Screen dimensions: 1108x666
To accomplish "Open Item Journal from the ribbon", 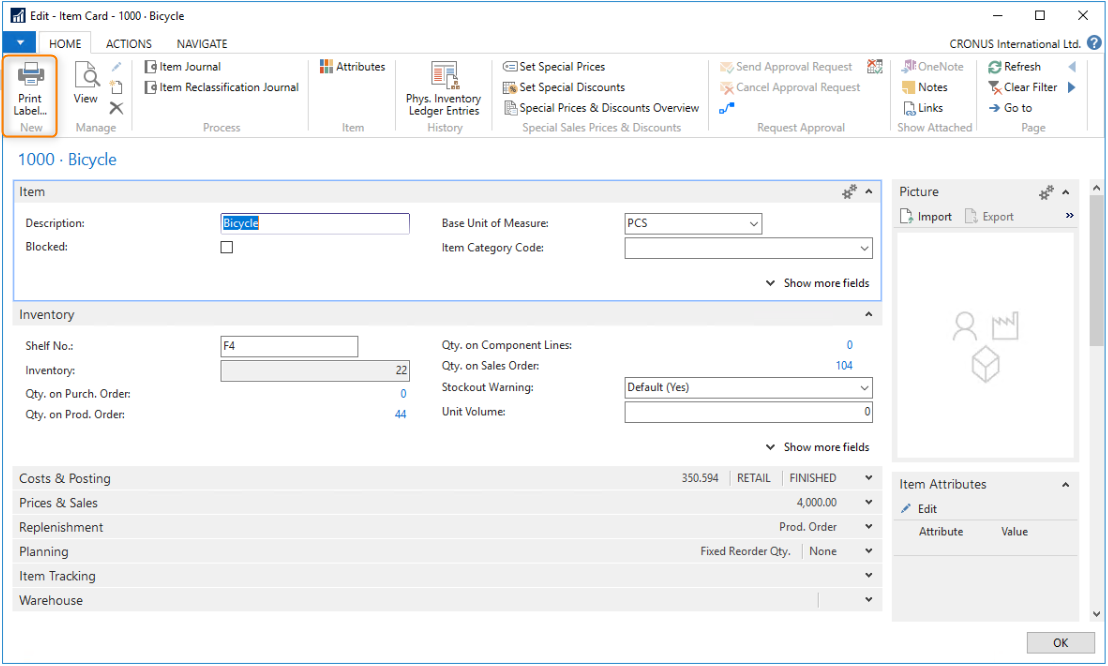I will point(183,66).
